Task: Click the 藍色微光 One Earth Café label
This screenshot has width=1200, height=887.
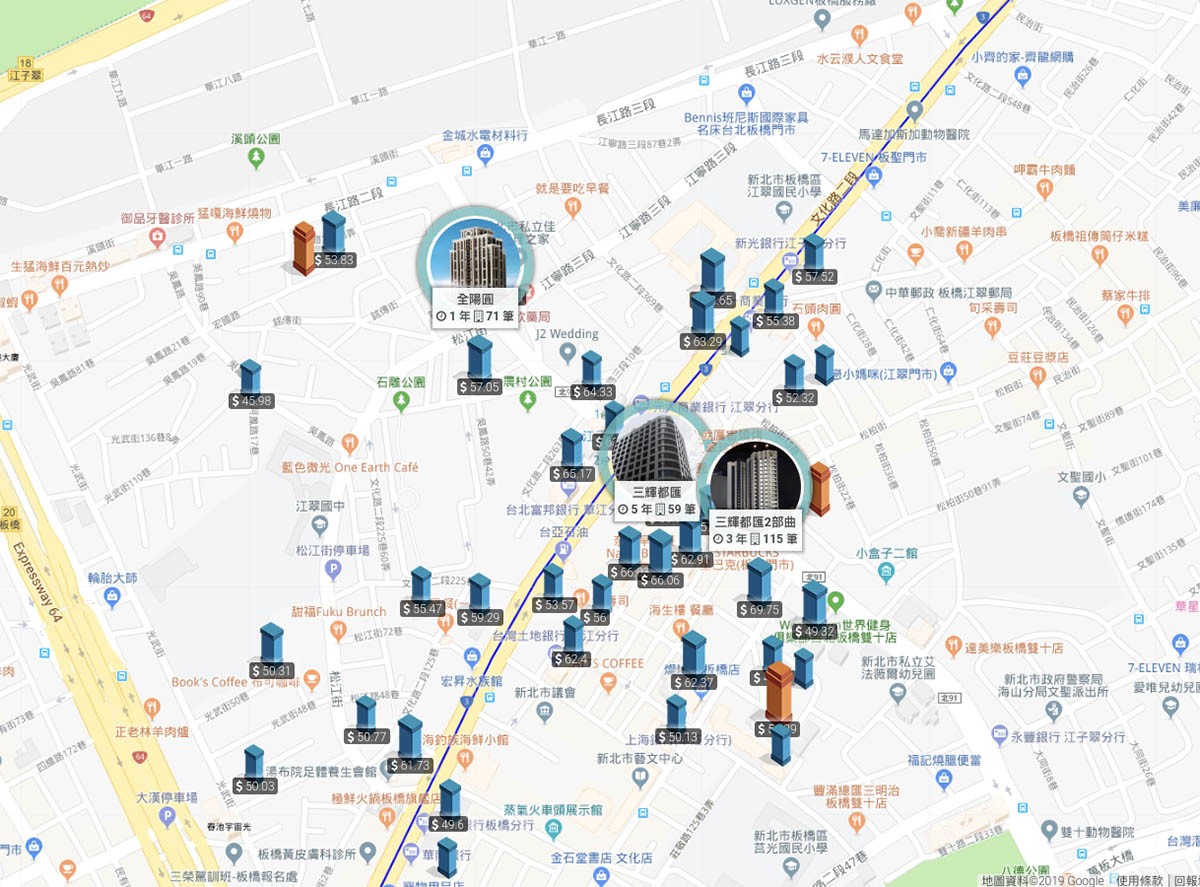Action: (350, 467)
